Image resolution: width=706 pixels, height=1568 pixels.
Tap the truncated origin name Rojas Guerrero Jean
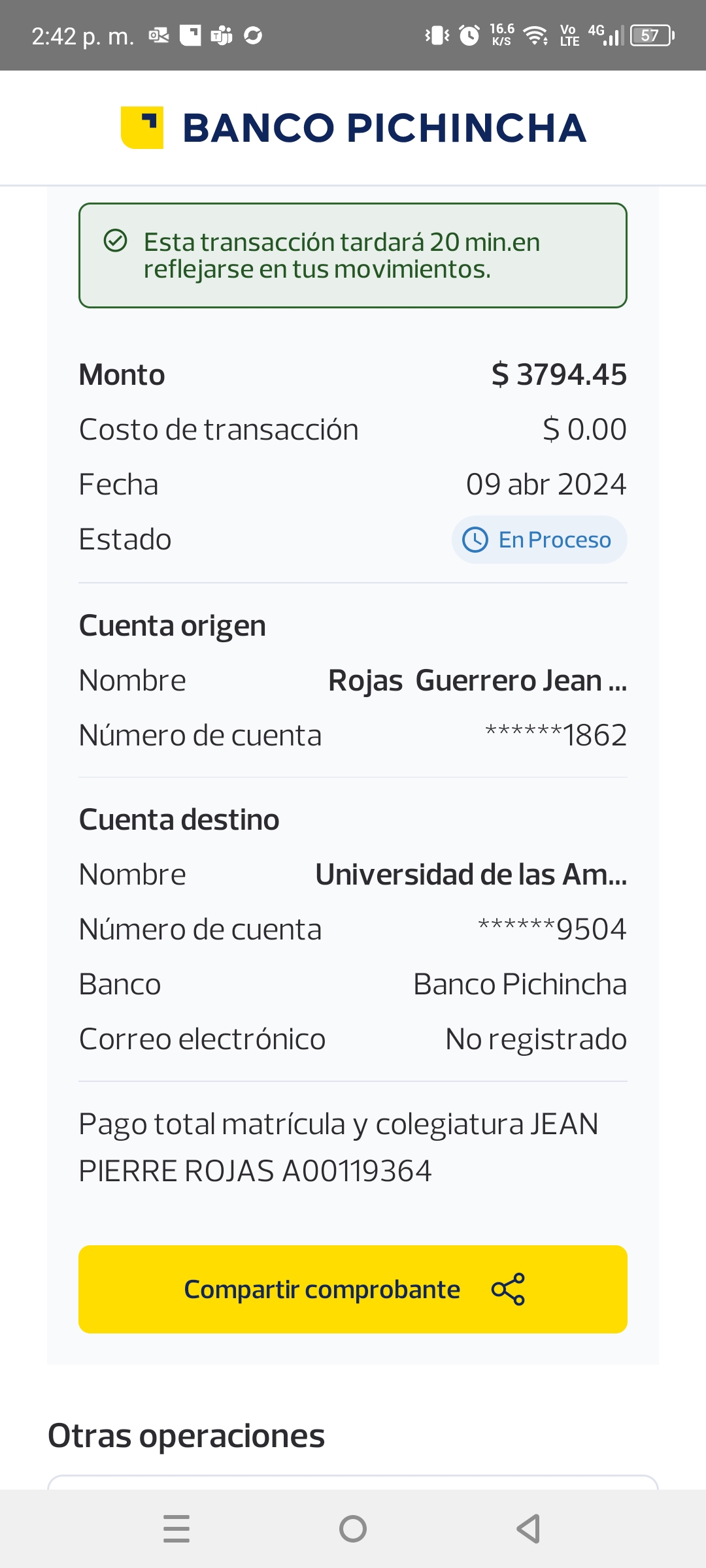[477, 681]
